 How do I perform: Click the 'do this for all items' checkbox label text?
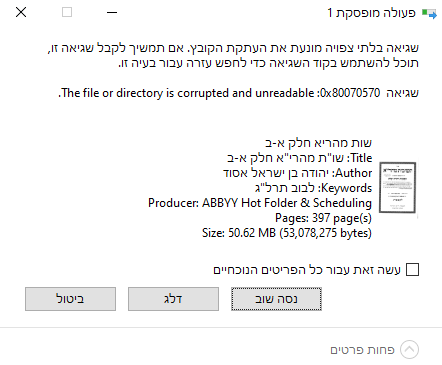click(x=307, y=270)
